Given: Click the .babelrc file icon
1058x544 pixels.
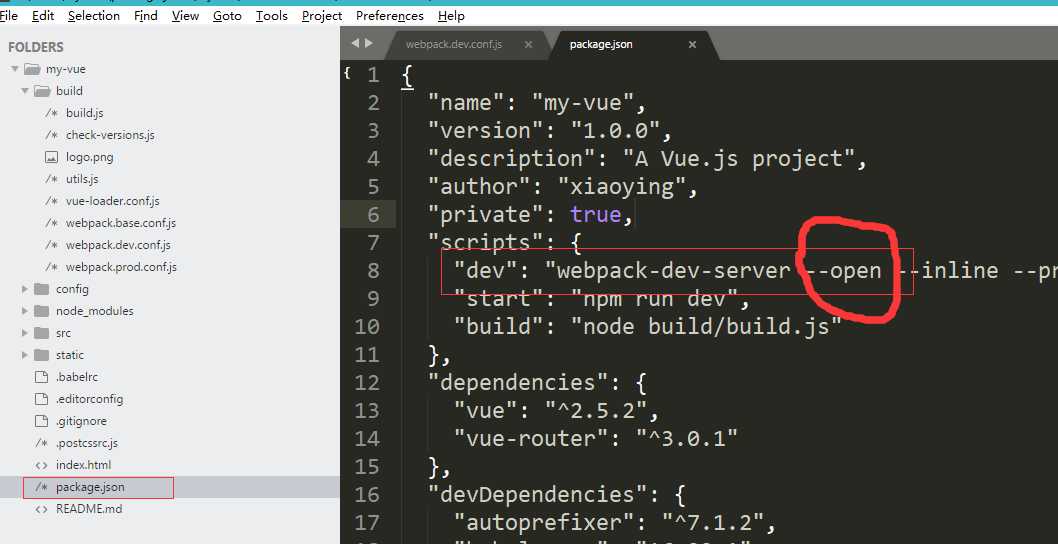Looking at the screenshot, I should click(42, 377).
